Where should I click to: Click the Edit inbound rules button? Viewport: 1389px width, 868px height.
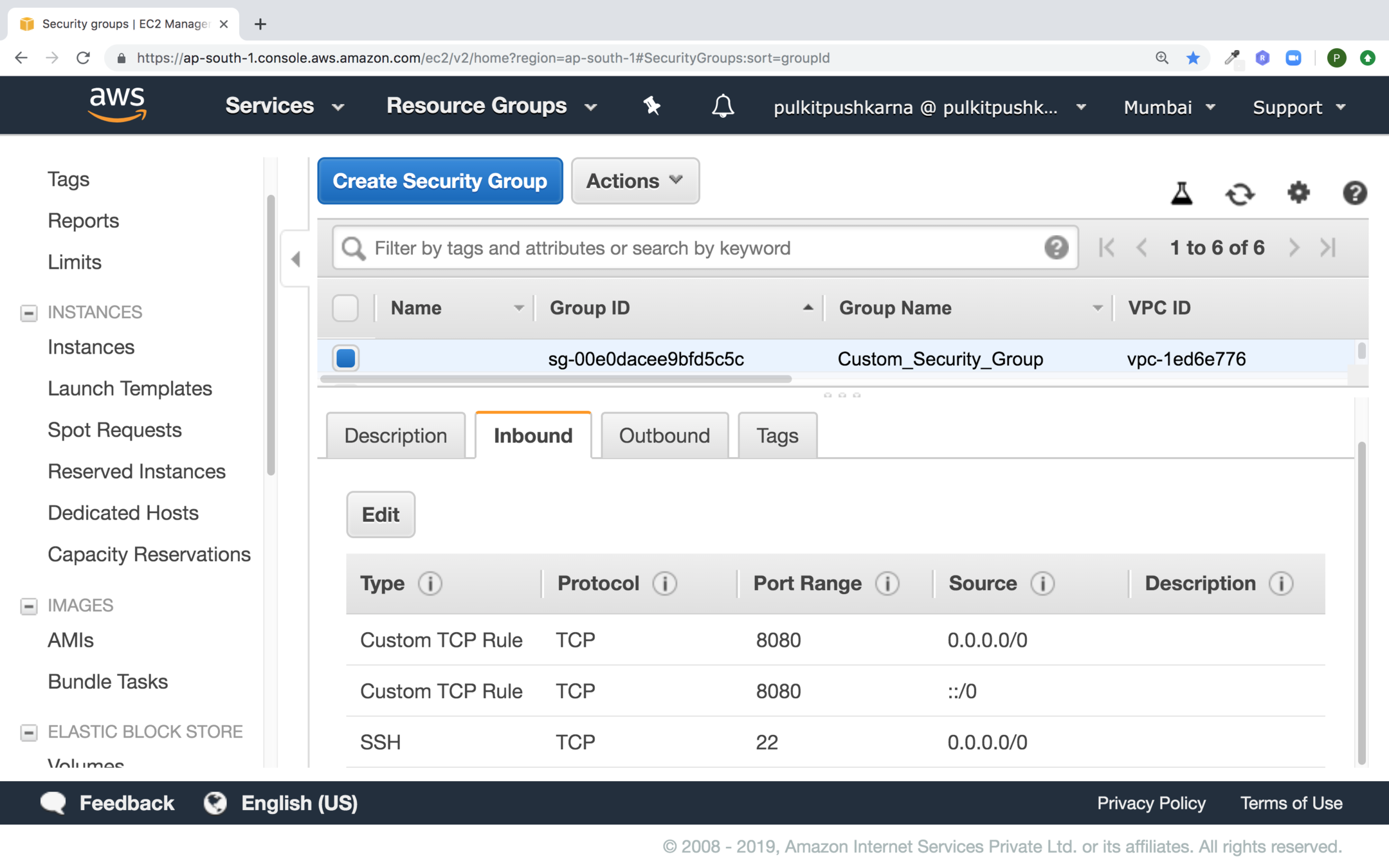click(x=381, y=515)
